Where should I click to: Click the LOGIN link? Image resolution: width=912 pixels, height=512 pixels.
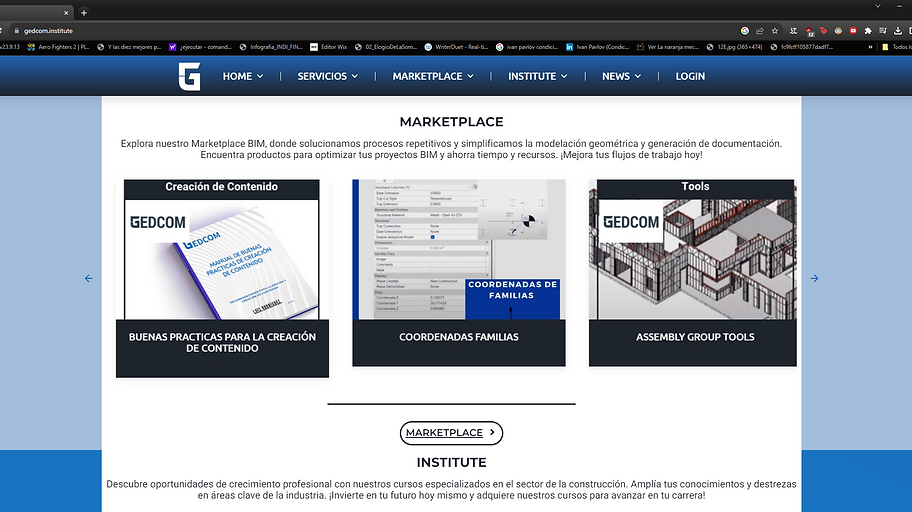(x=690, y=76)
